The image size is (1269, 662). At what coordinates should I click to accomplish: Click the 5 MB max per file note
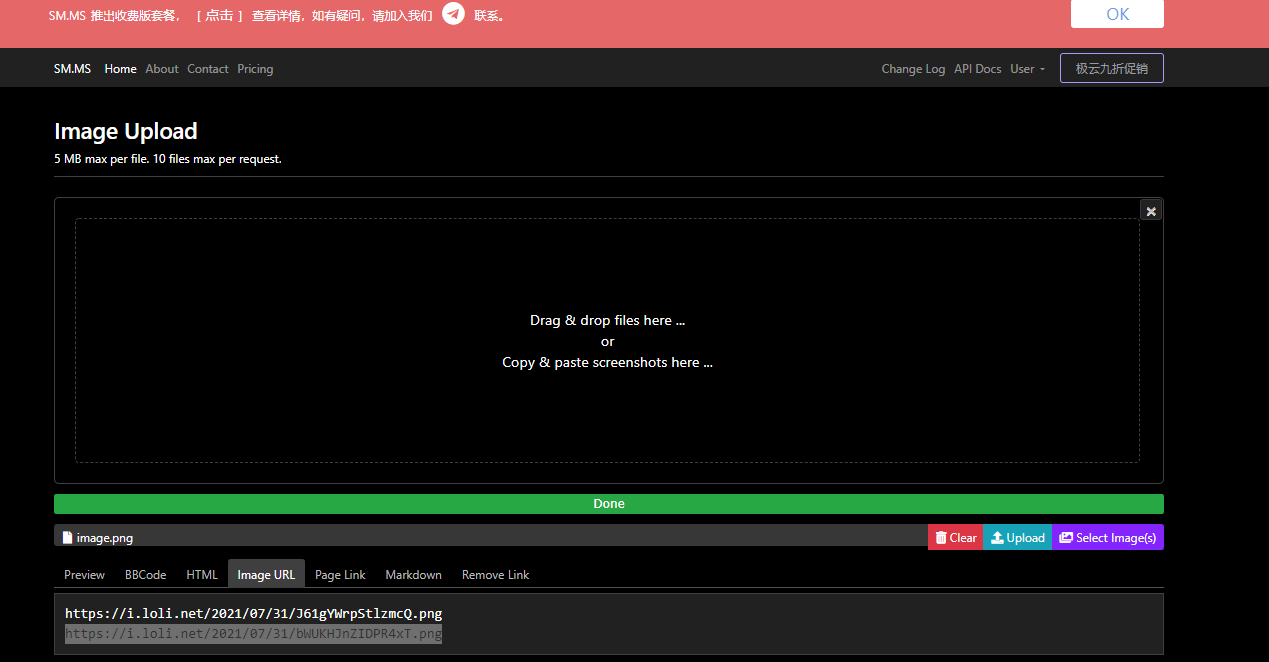coord(168,159)
